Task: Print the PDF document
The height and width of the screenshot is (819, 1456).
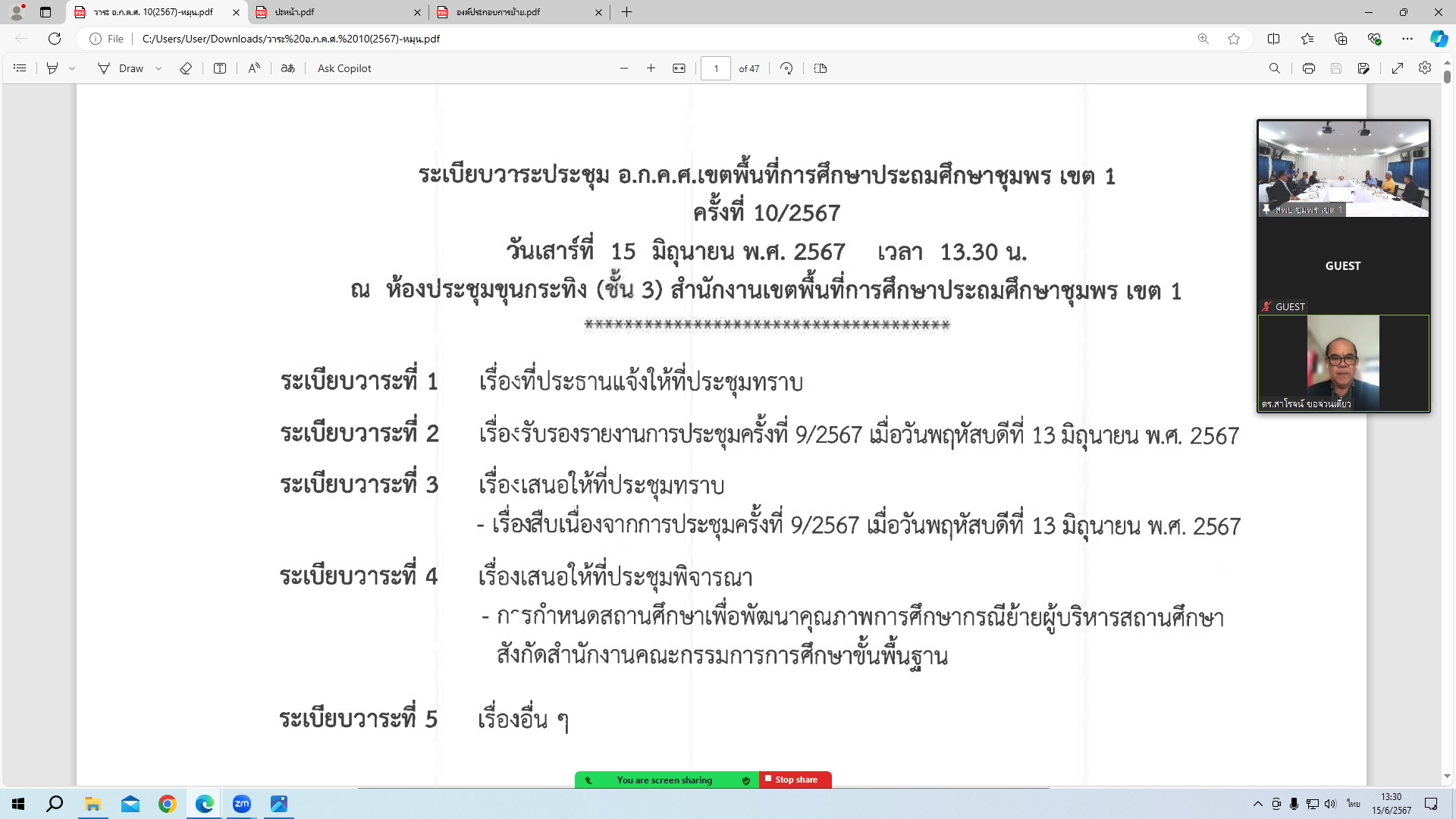Action: 1308,68
